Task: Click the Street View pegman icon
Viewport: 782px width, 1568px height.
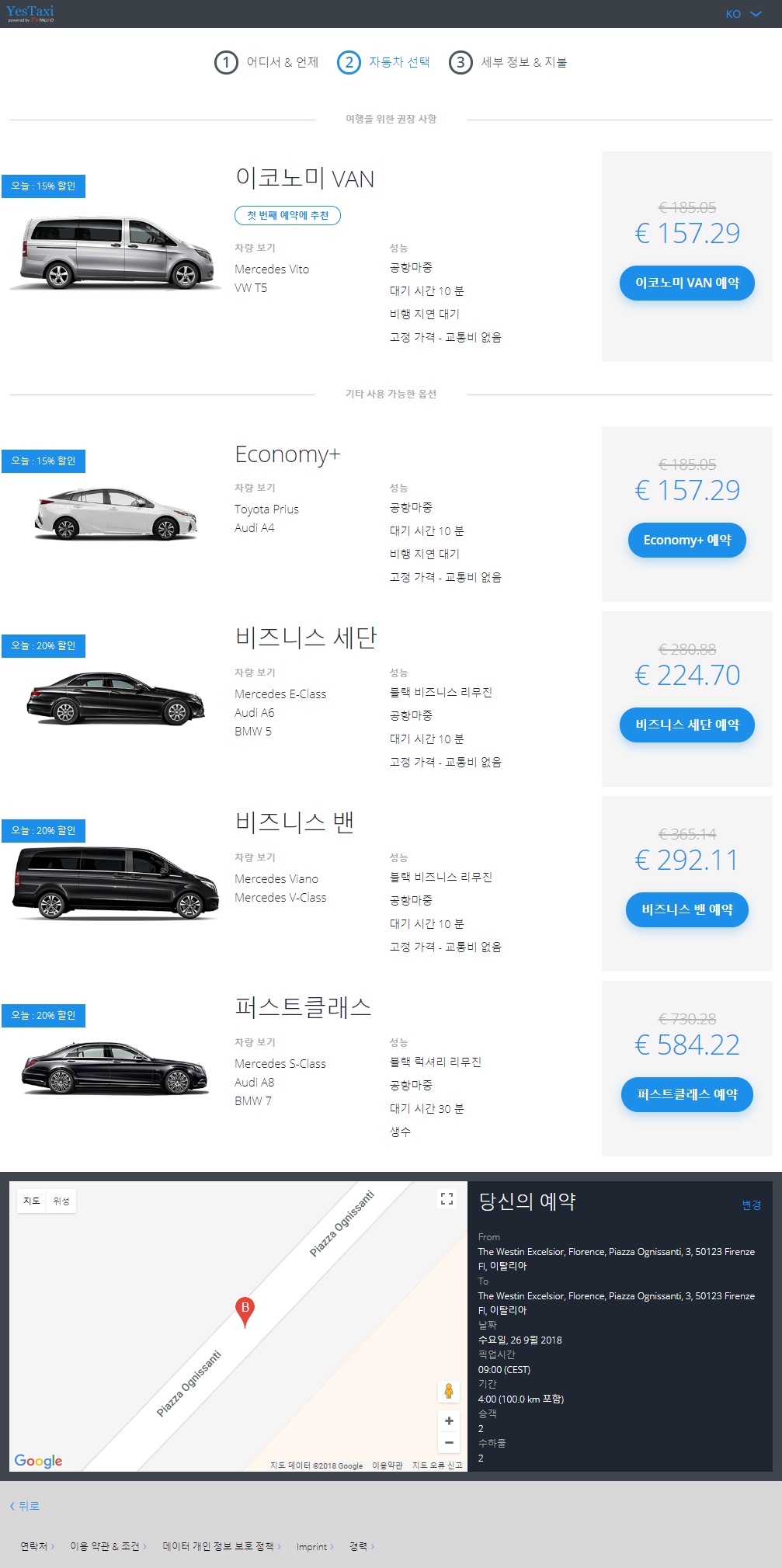Action: click(x=449, y=1391)
